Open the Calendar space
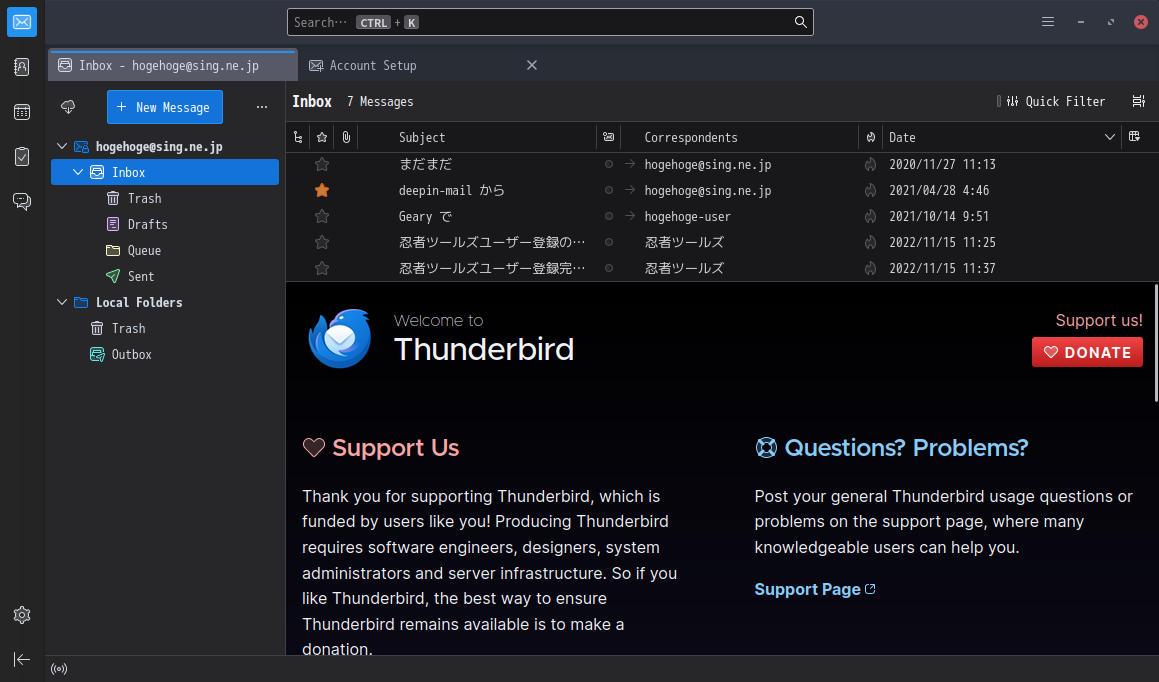The width and height of the screenshot is (1159, 682). [x=21, y=112]
